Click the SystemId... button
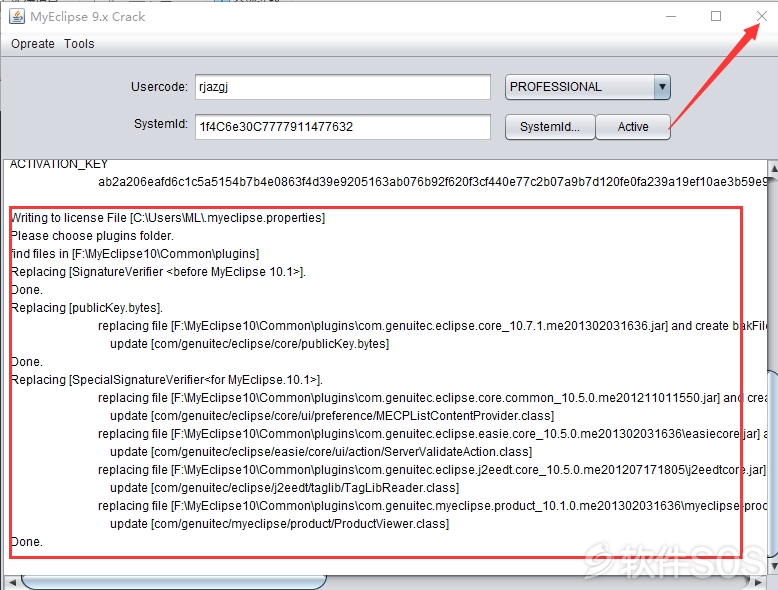778x590 pixels. click(x=550, y=127)
